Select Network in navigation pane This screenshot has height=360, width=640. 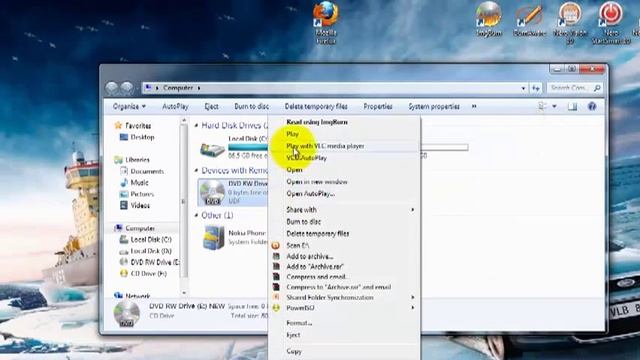[x=138, y=296]
